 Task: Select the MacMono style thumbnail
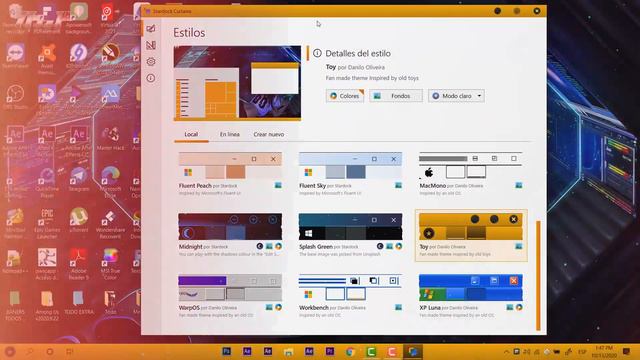coord(471,165)
